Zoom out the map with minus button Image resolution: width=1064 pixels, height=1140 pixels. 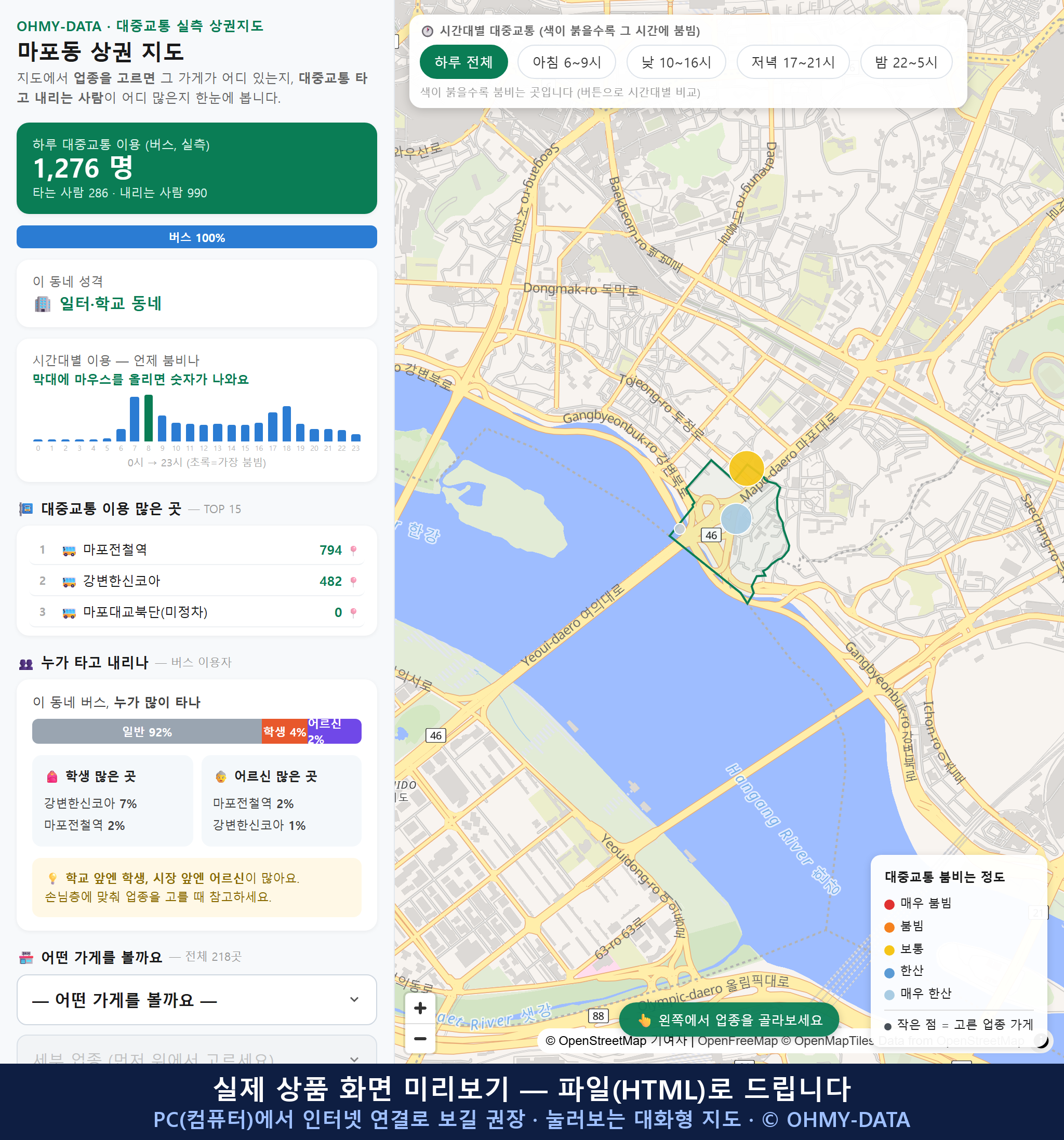(420, 1038)
